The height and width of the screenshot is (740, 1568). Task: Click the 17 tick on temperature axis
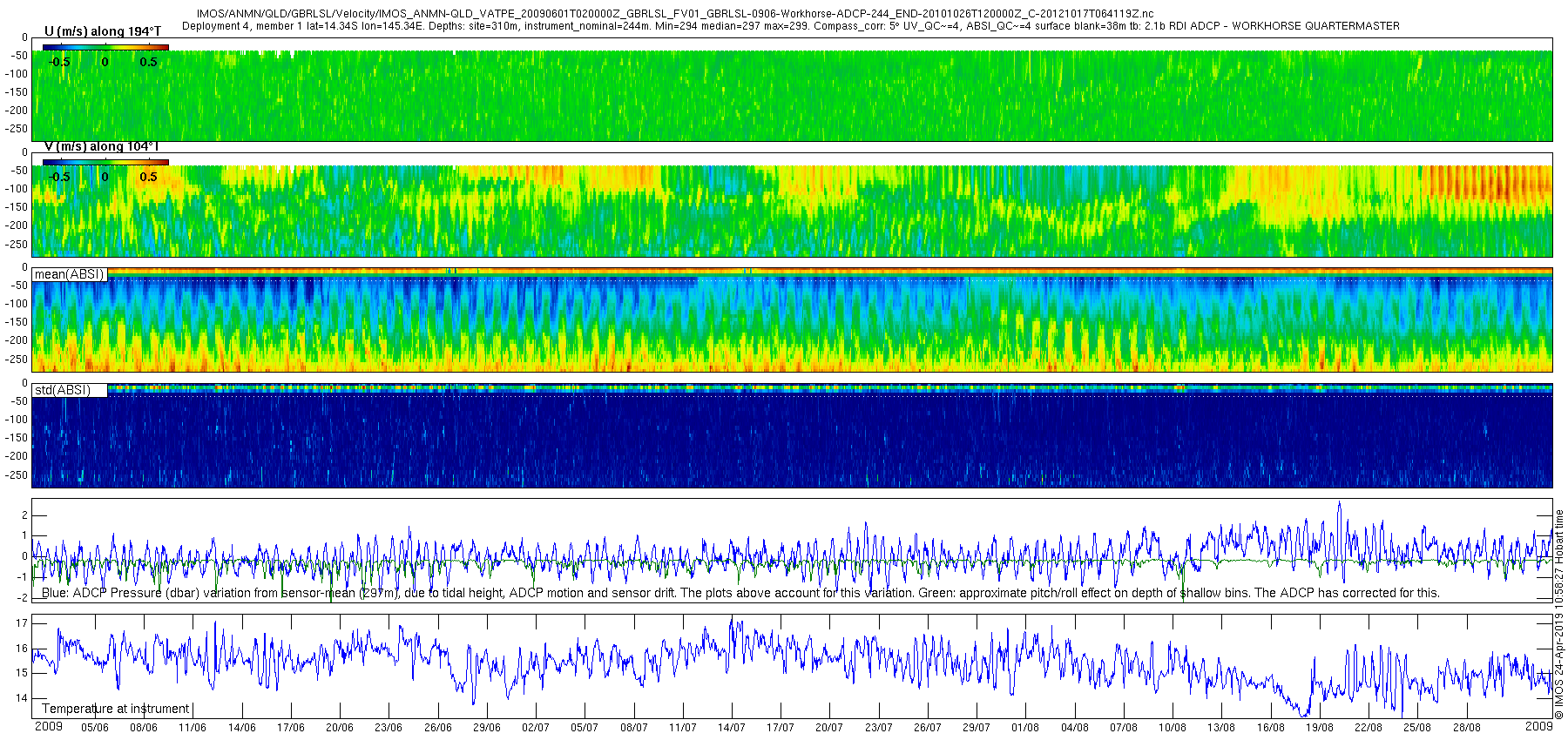(22, 623)
